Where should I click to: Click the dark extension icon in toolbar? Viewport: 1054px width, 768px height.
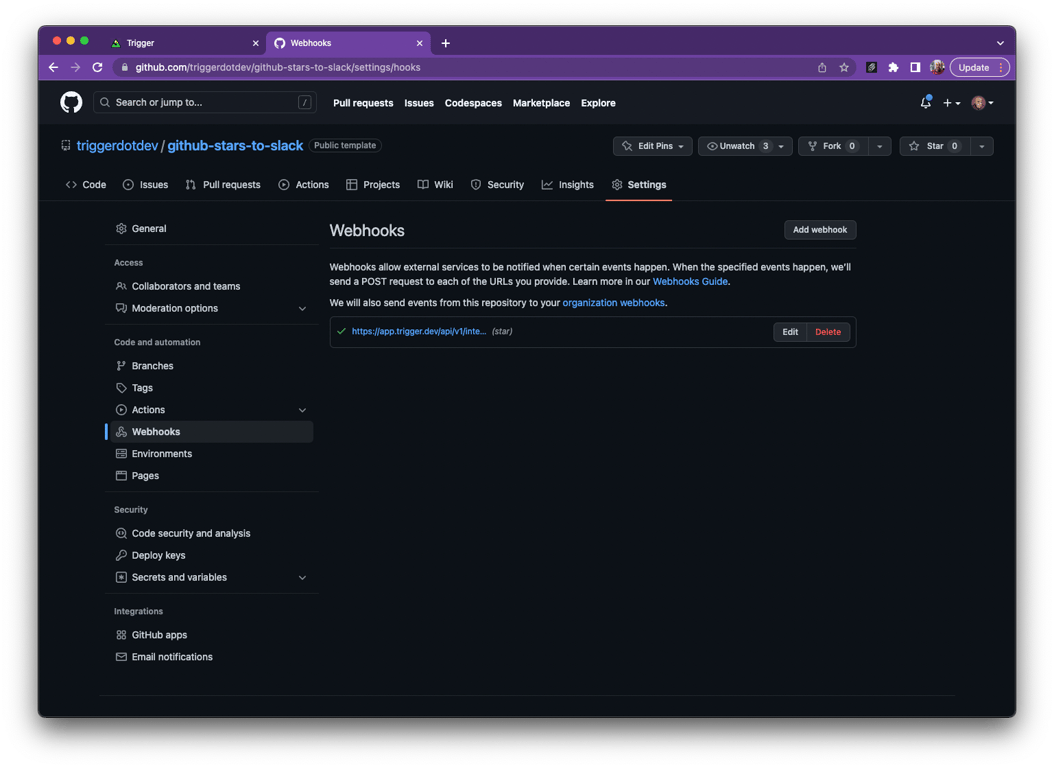pyautogui.click(x=871, y=67)
